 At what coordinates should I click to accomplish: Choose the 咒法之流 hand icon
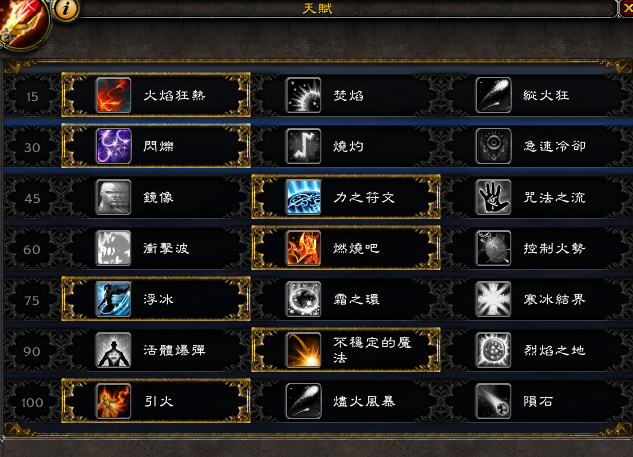point(493,197)
